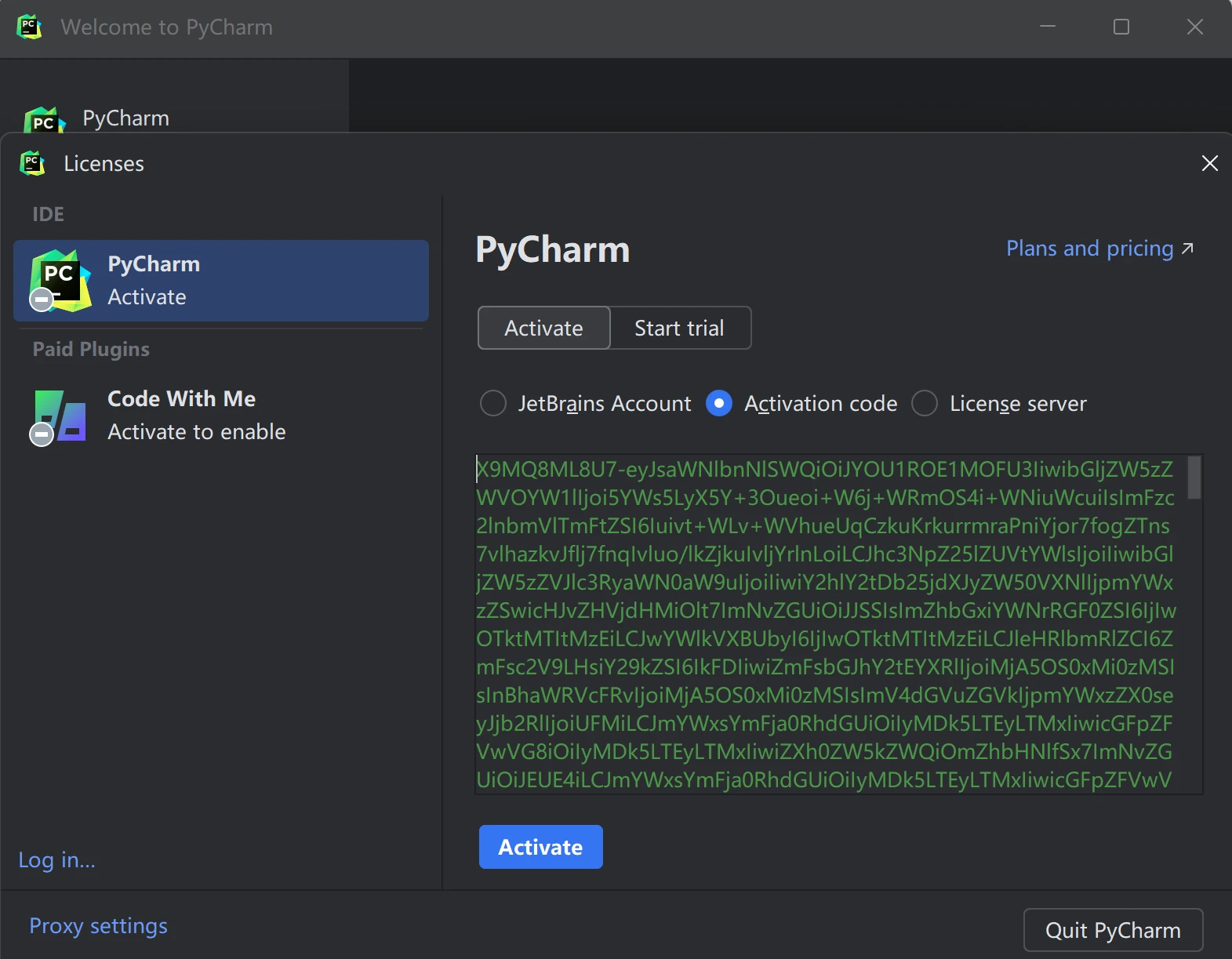This screenshot has width=1232, height=959.
Task: Open Plans and pricing link
Action: click(x=1099, y=249)
